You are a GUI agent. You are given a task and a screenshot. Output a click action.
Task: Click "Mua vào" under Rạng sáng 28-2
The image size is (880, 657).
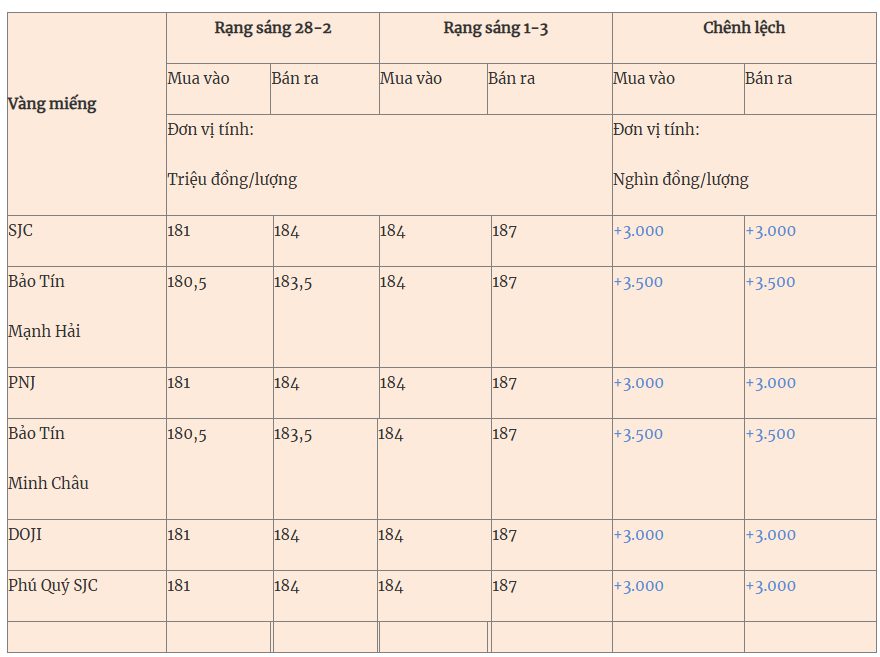[198, 79]
